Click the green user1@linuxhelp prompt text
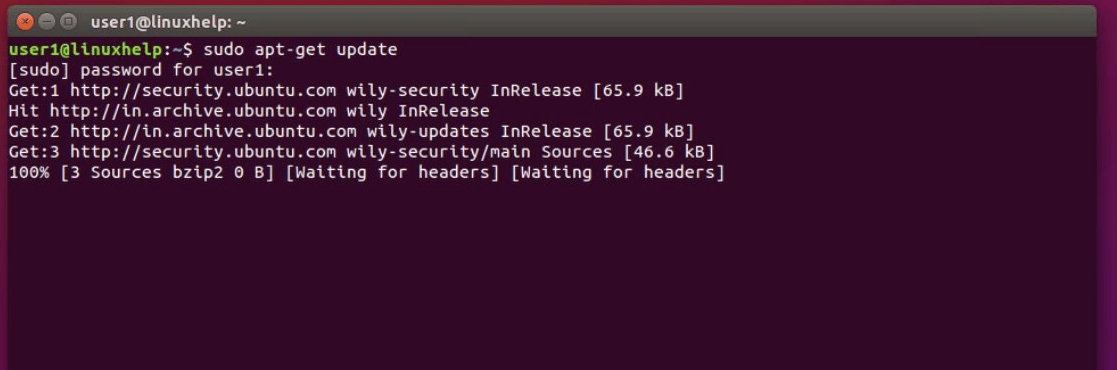 (x=86, y=50)
